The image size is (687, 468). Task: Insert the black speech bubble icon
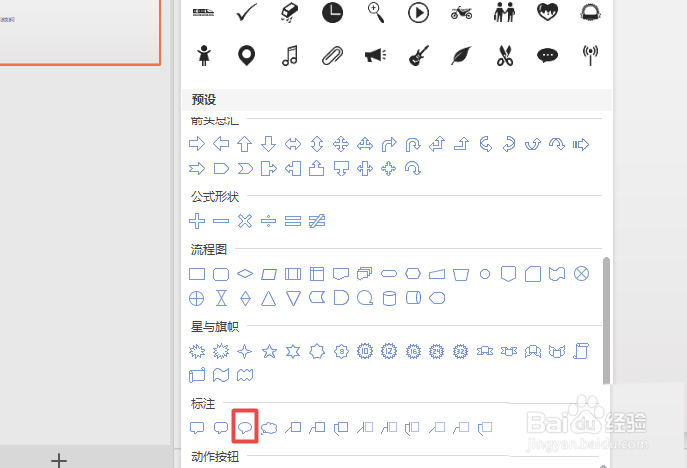(547, 56)
